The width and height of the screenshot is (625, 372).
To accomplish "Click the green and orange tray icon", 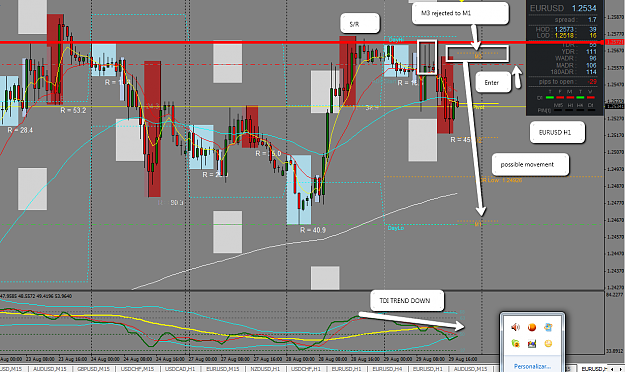I will [x=515, y=343].
